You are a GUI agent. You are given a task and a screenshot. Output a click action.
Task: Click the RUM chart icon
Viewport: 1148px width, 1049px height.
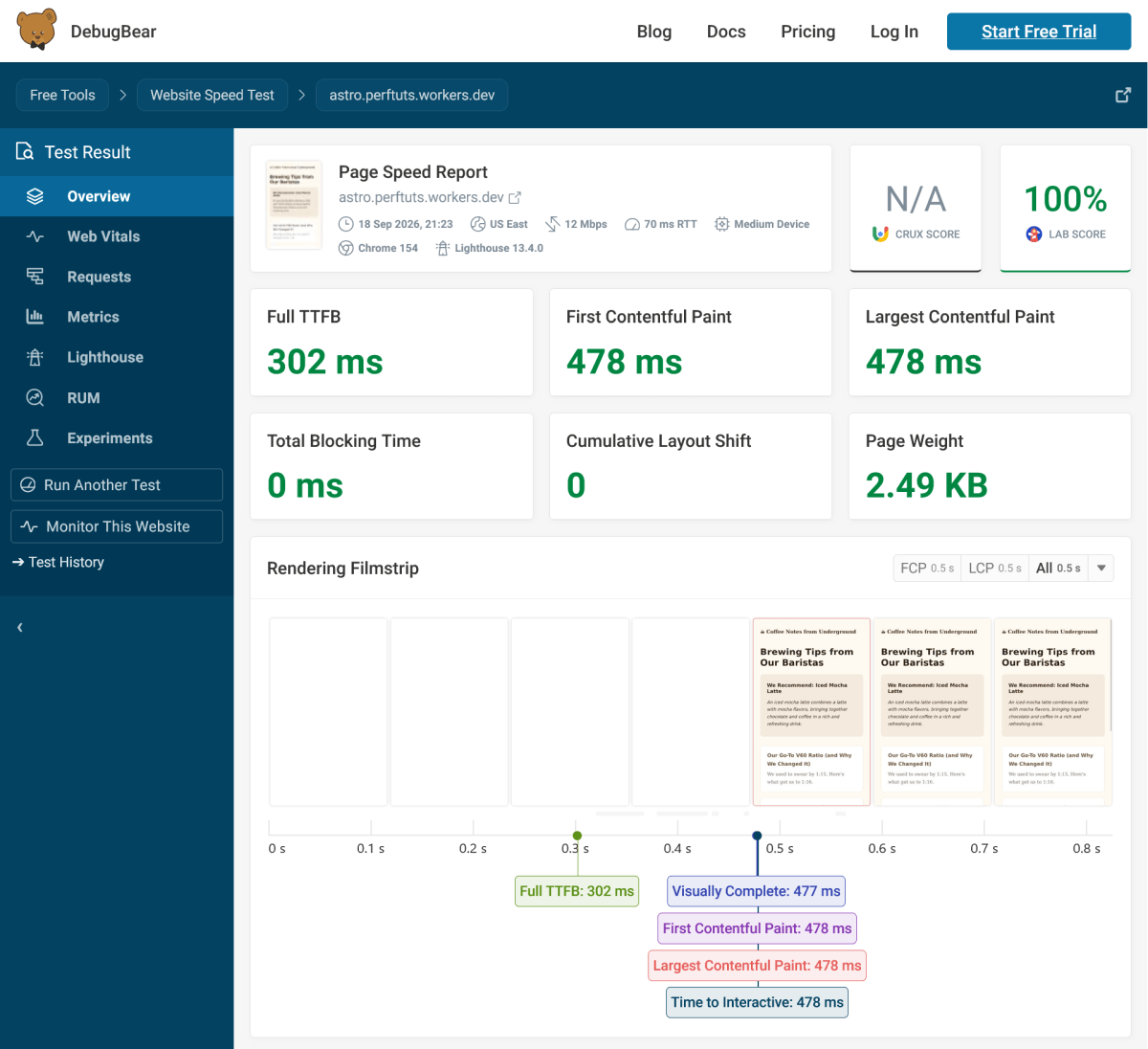(x=35, y=397)
